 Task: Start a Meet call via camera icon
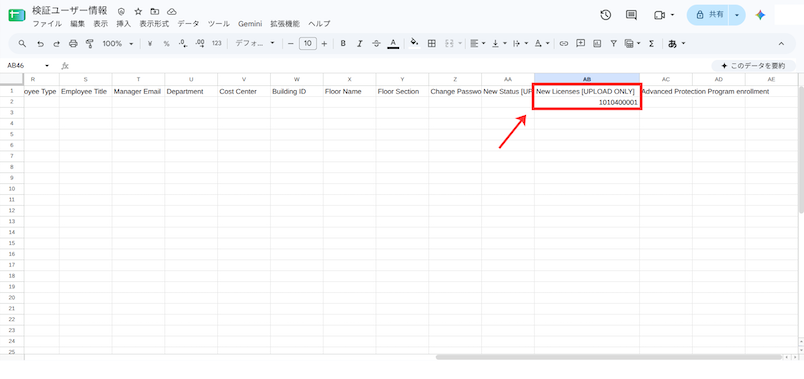659,15
